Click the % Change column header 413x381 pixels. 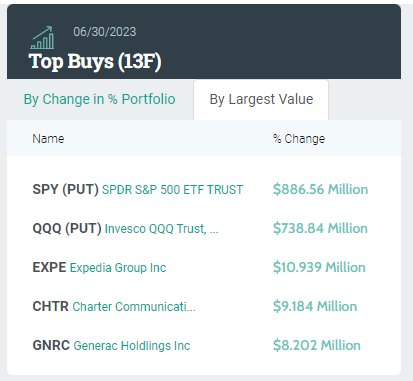(x=299, y=139)
